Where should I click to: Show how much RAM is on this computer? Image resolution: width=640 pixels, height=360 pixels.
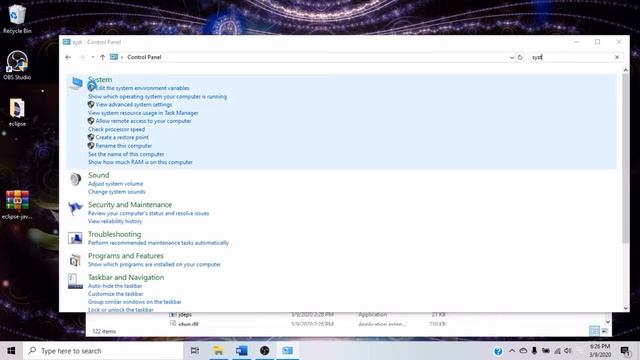click(x=140, y=162)
